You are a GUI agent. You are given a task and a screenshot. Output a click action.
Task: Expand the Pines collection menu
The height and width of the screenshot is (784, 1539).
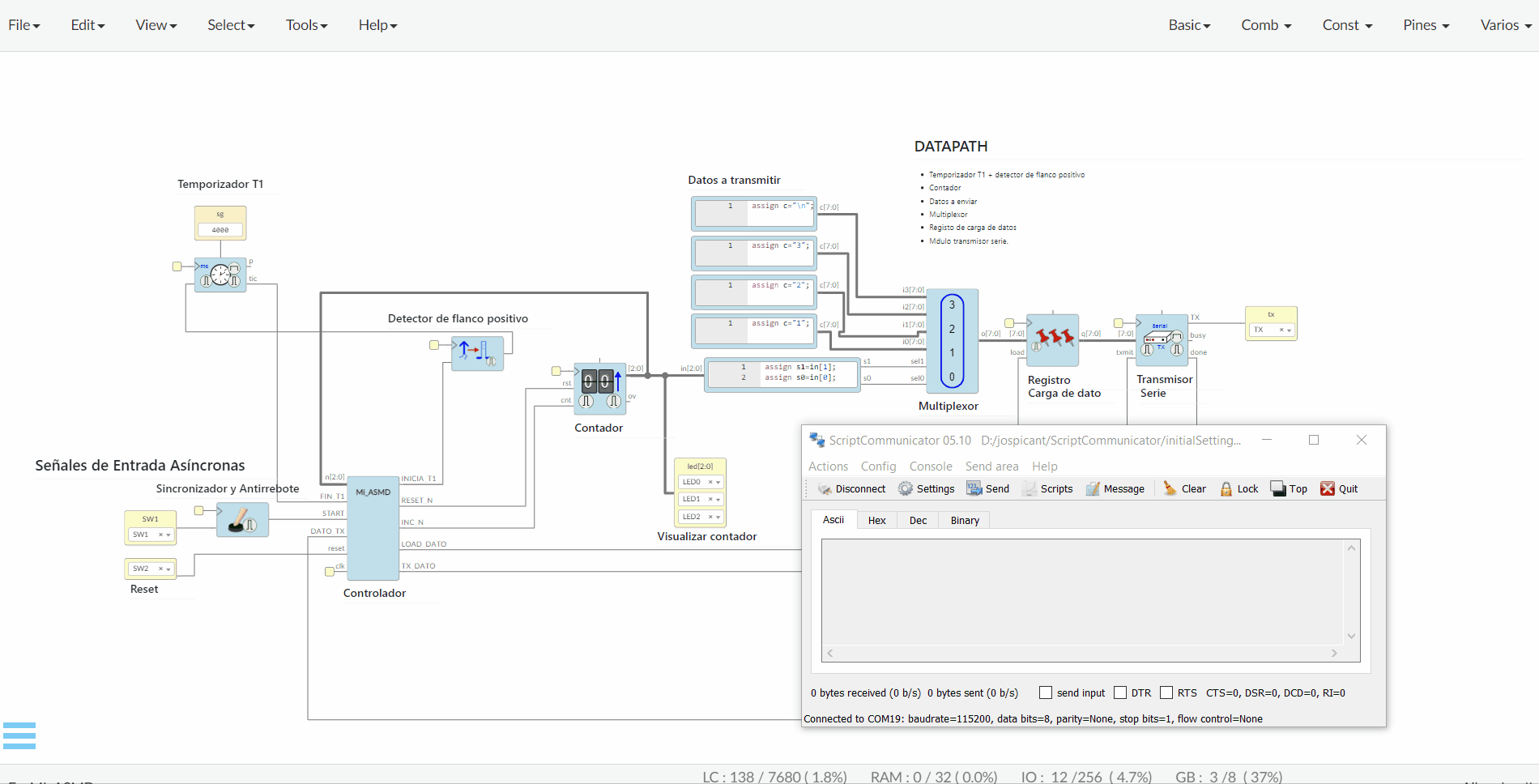(x=1426, y=25)
